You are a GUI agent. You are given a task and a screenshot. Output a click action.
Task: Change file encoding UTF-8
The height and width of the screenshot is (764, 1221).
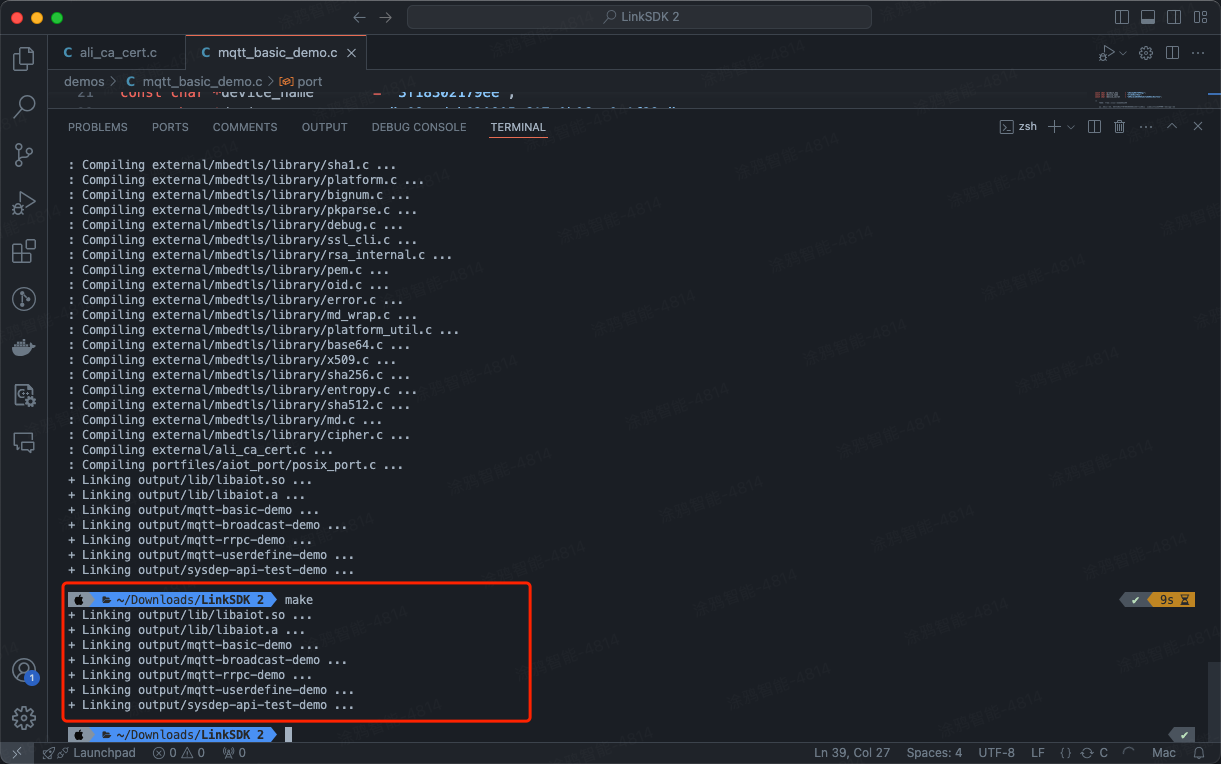(x=997, y=753)
